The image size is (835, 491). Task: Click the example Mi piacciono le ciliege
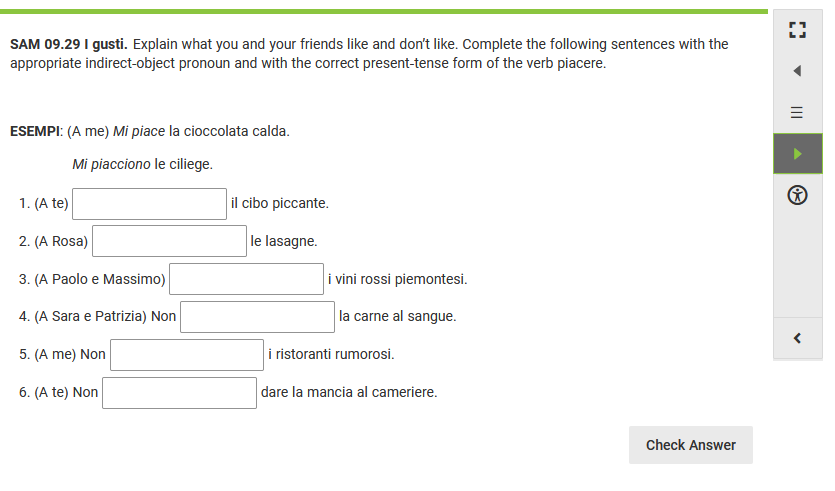(x=142, y=164)
